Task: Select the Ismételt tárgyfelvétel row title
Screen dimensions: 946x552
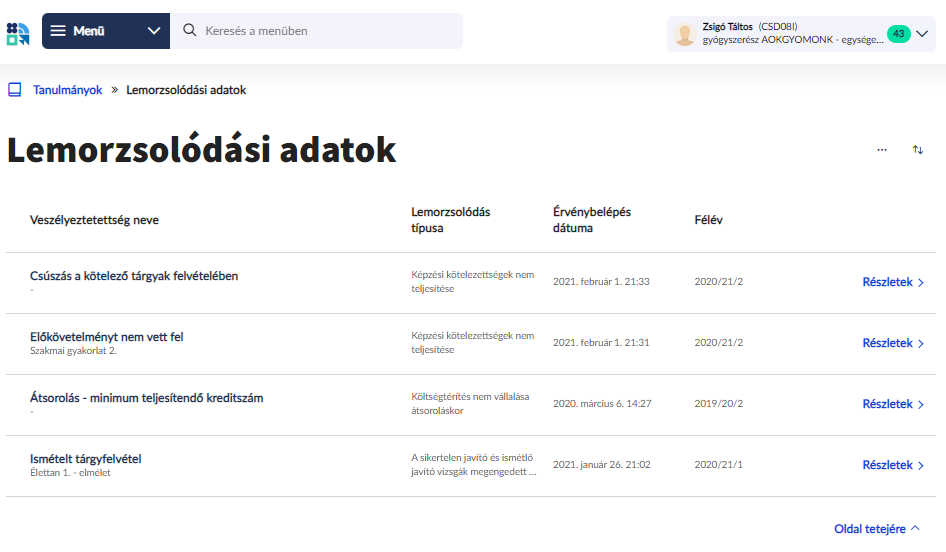Action: pyautogui.click(x=86, y=459)
